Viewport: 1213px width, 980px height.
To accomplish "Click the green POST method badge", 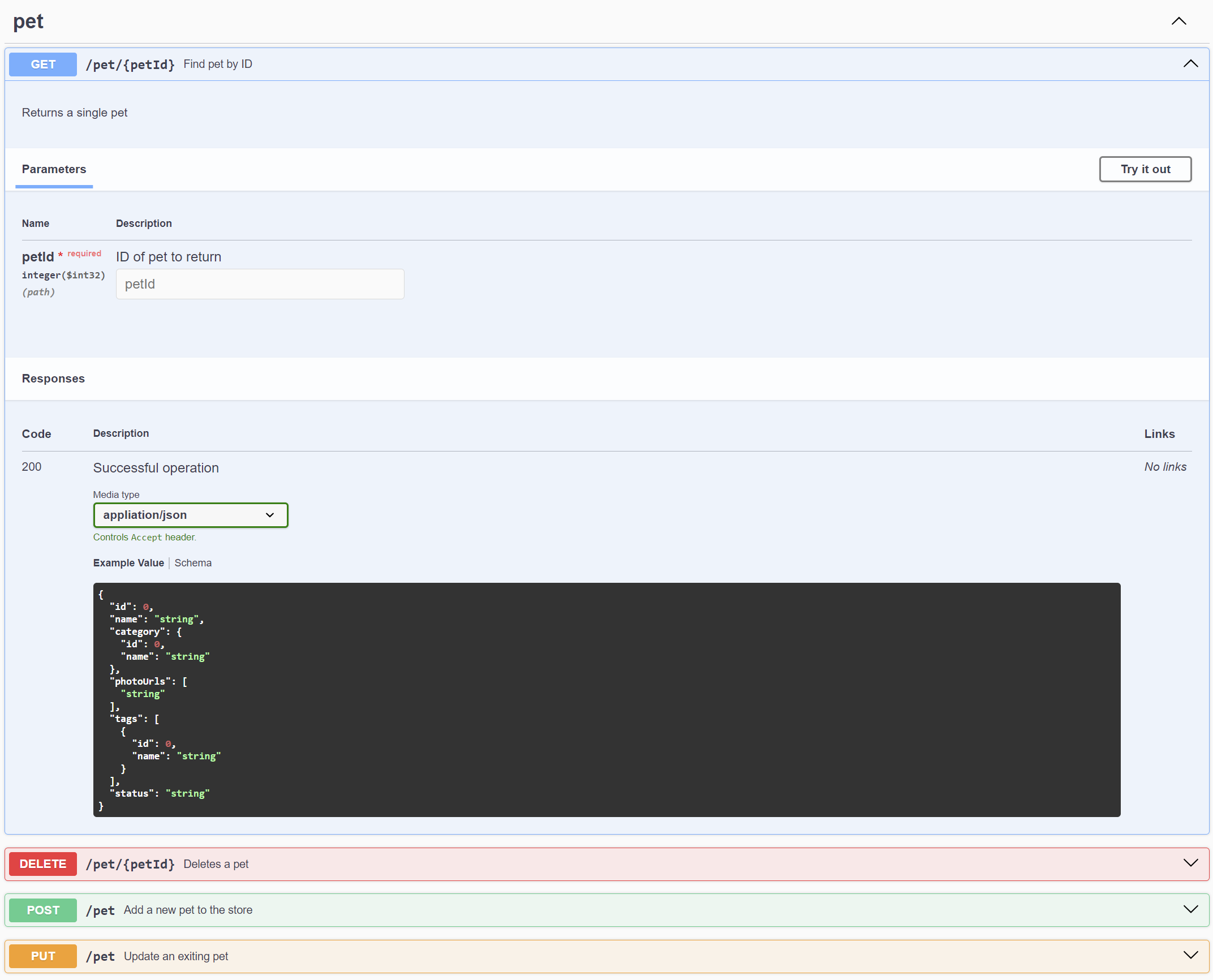I will pos(43,910).
